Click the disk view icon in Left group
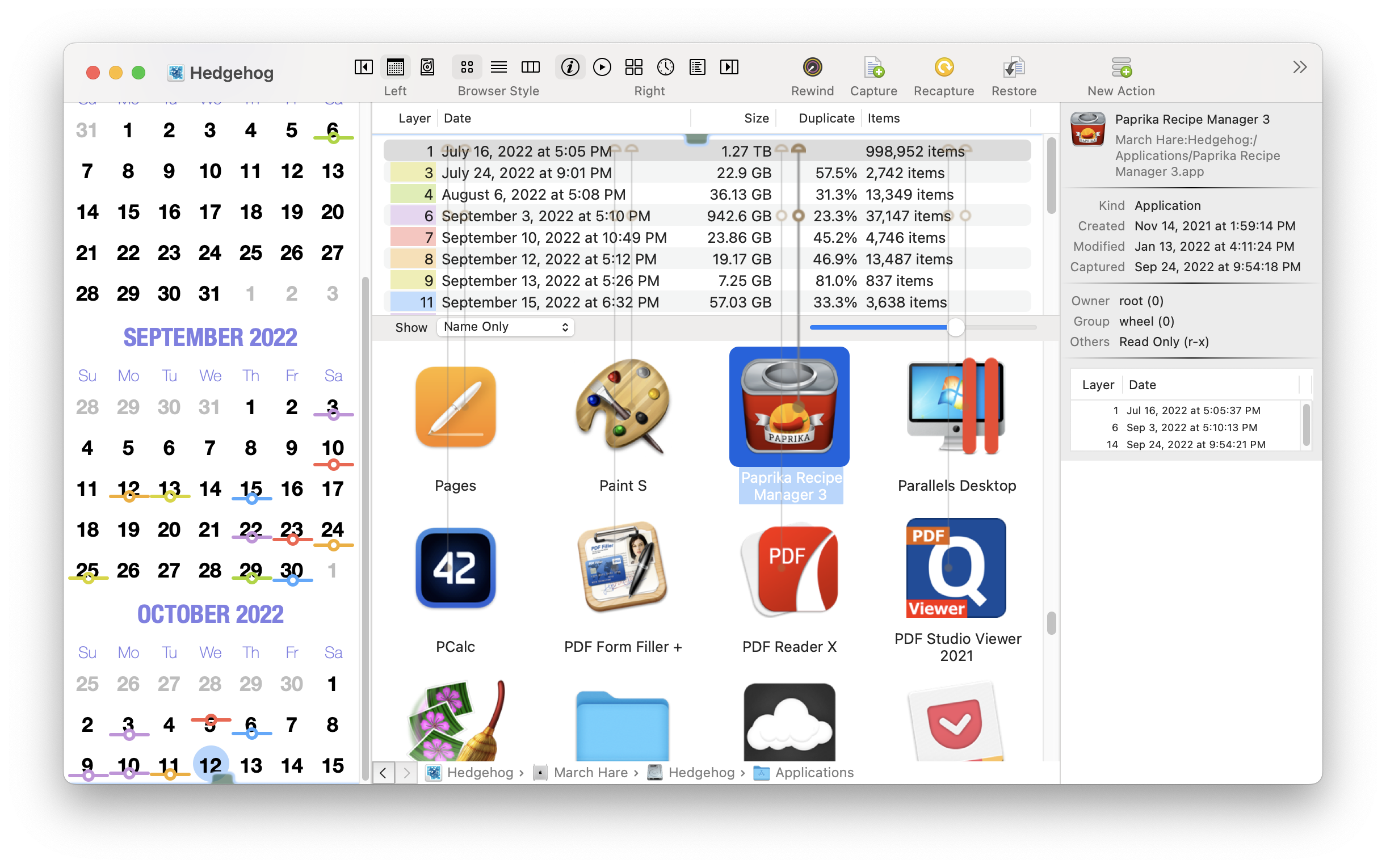 click(x=427, y=67)
